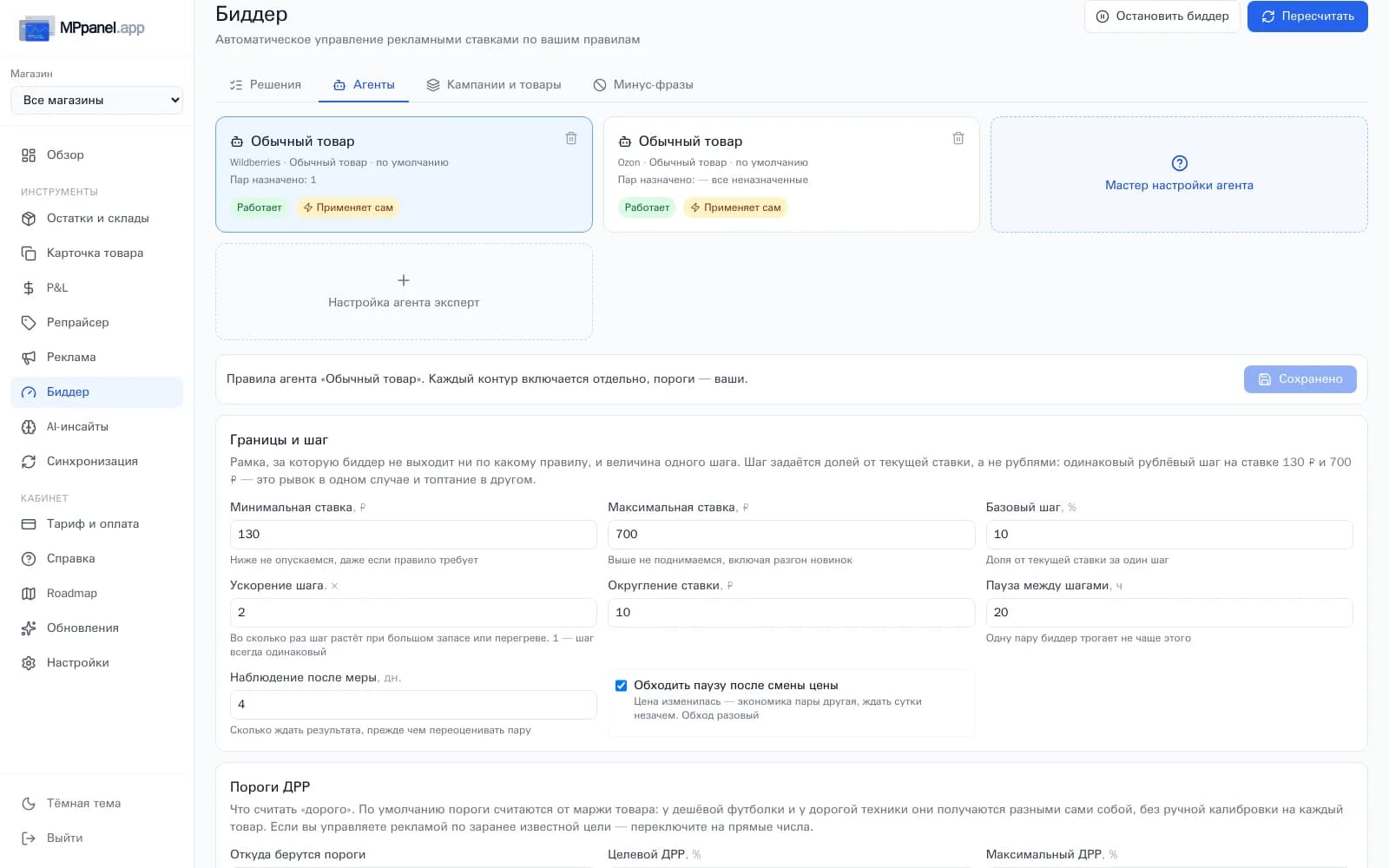
Task: Click the Синхронизация refresh icon
Action: (29, 462)
